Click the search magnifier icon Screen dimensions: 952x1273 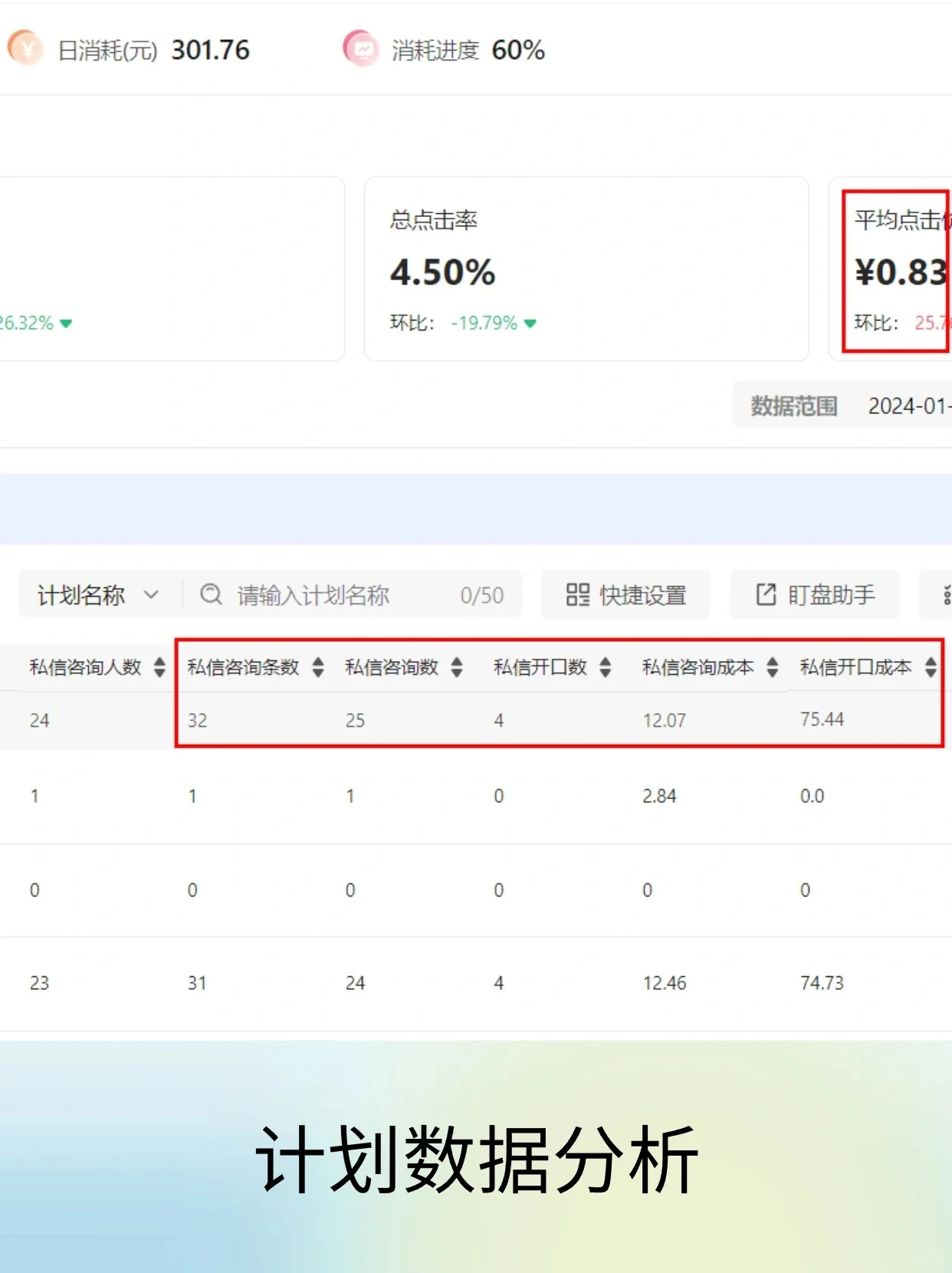211,594
